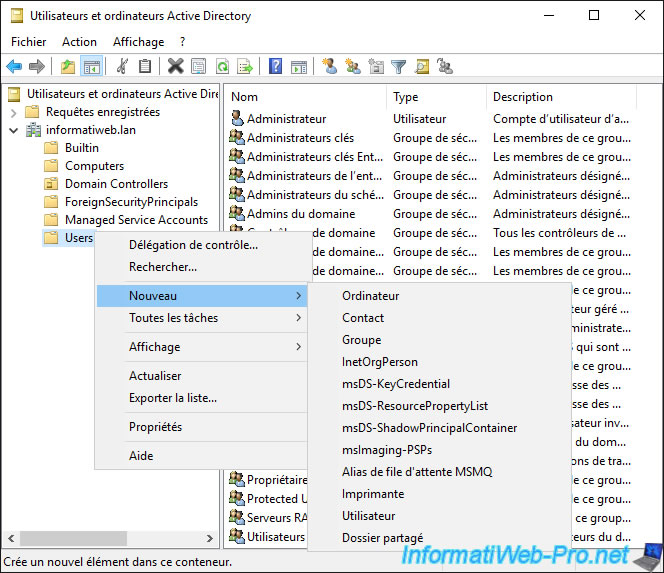The width and height of the screenshot is (664, 573).
Task: Click the refresh icon in the toolbar
Action: tap(222, 67)
